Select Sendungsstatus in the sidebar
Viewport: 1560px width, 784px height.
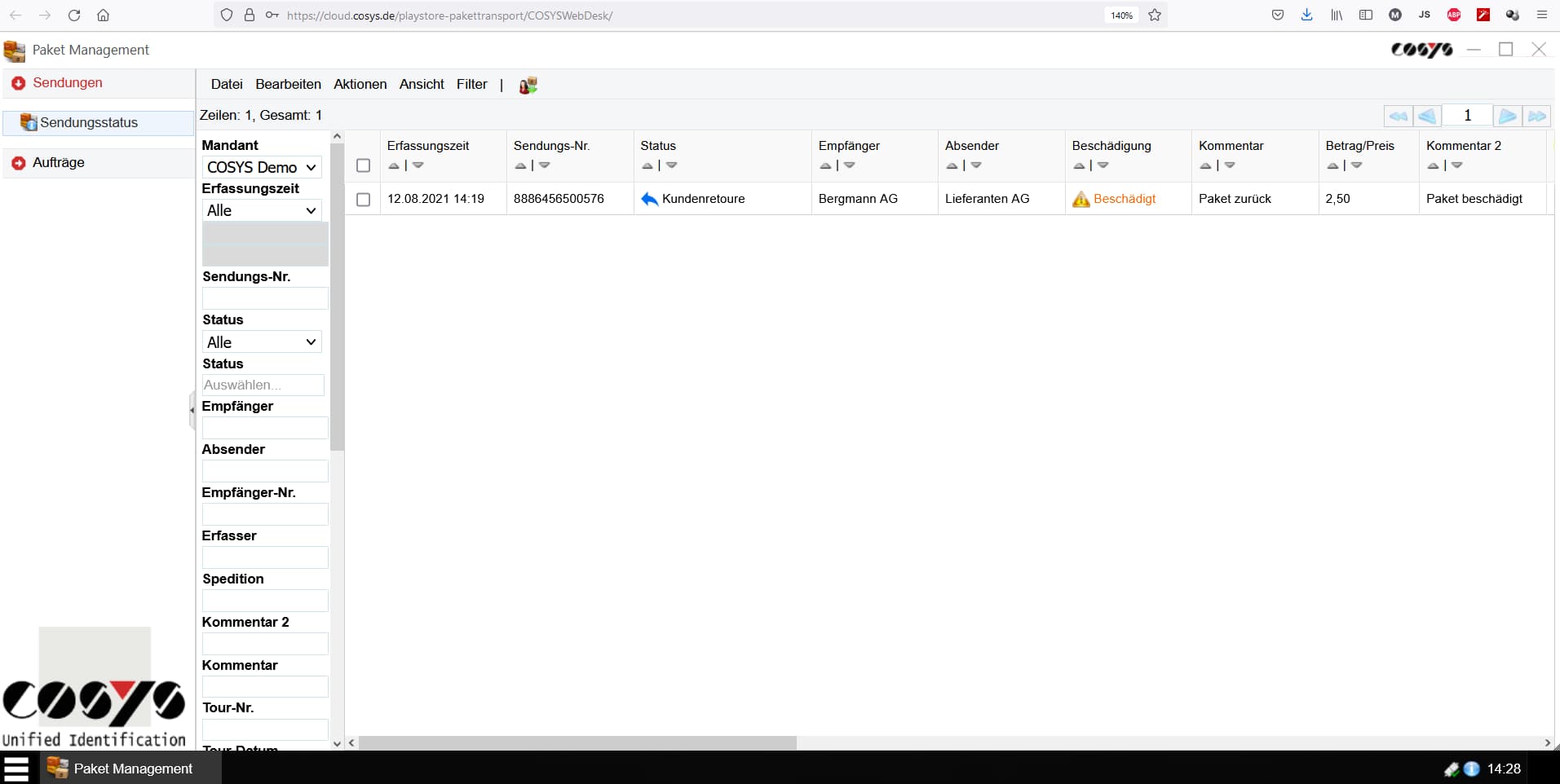pyautogui.click(x=98, y=122)
